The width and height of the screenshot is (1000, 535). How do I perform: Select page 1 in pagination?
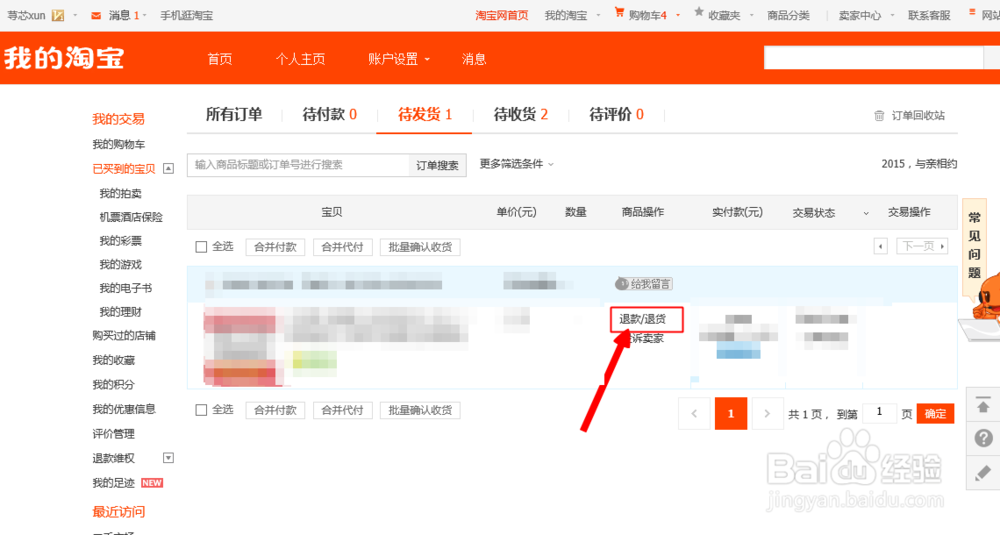pyautogui.click(x=731, y=414)
